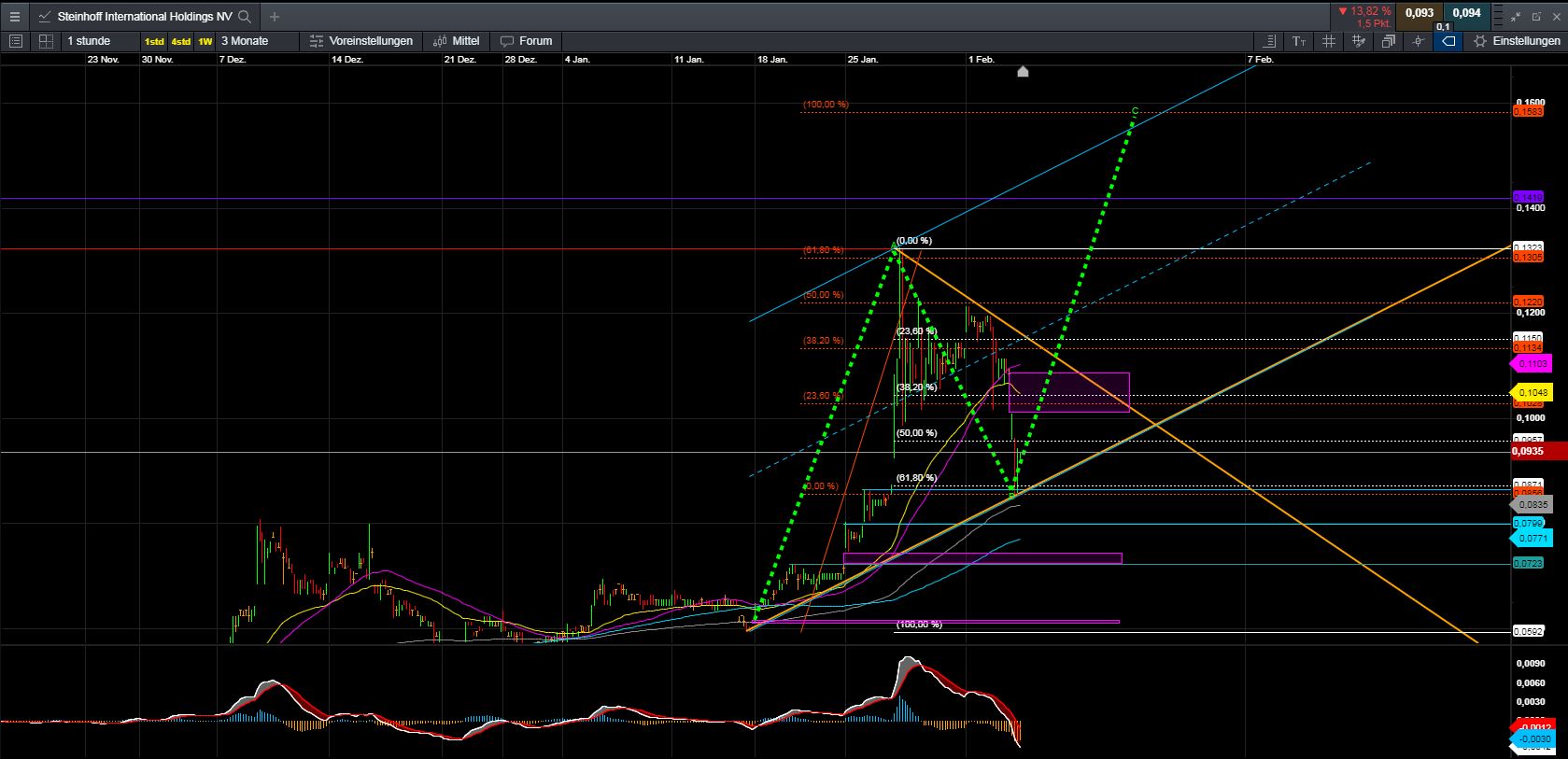1568x759 pixels.
Task: Open the Mittel chart type menu
Action: 457,41
